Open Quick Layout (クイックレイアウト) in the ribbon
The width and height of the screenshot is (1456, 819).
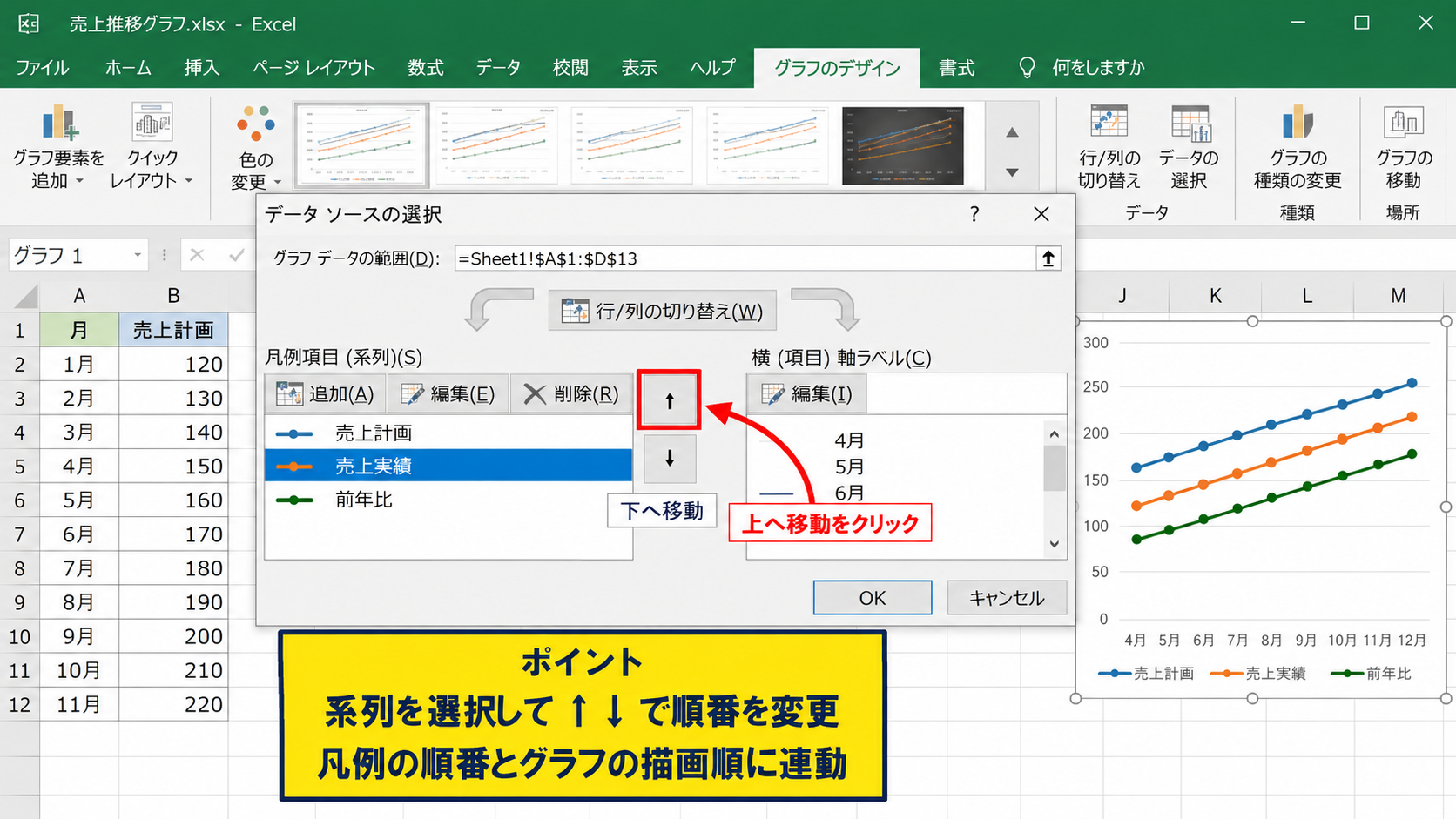click(152, 146)
